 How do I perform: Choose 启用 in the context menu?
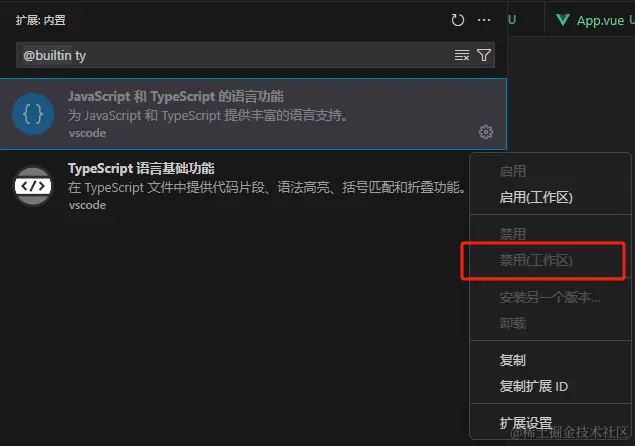pos(513,171)
